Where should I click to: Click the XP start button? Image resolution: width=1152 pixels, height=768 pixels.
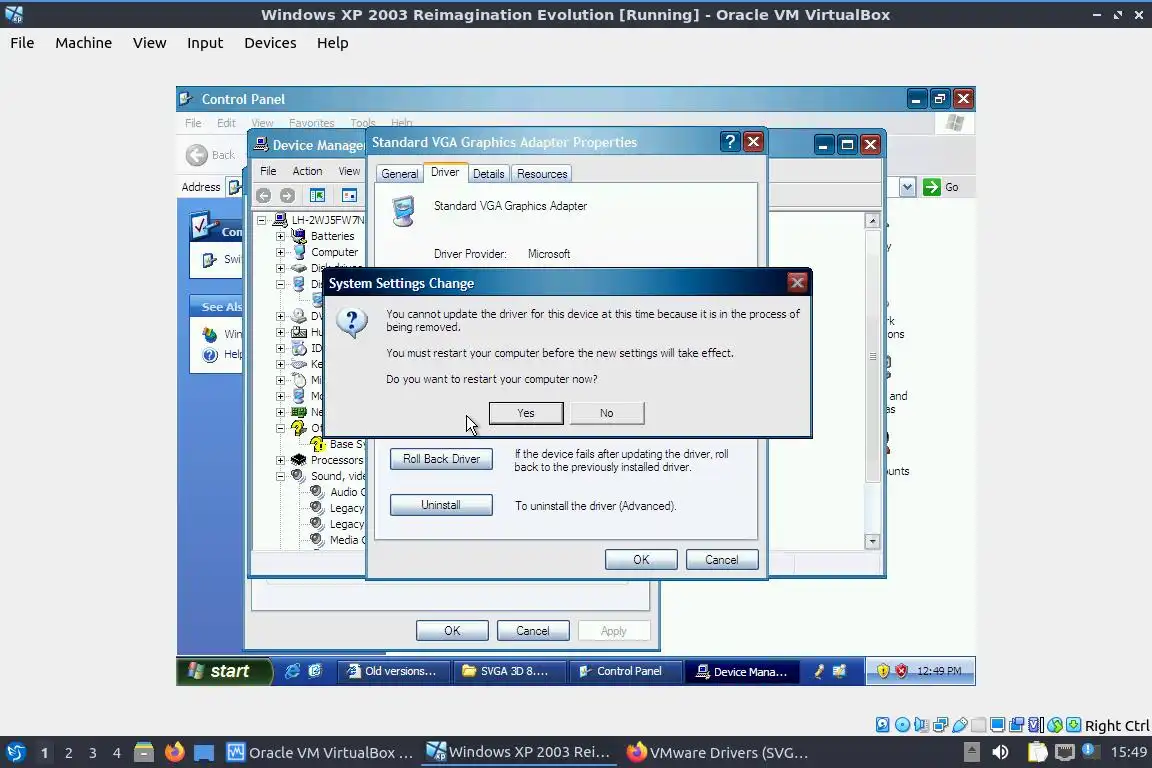tap(224, 671)
